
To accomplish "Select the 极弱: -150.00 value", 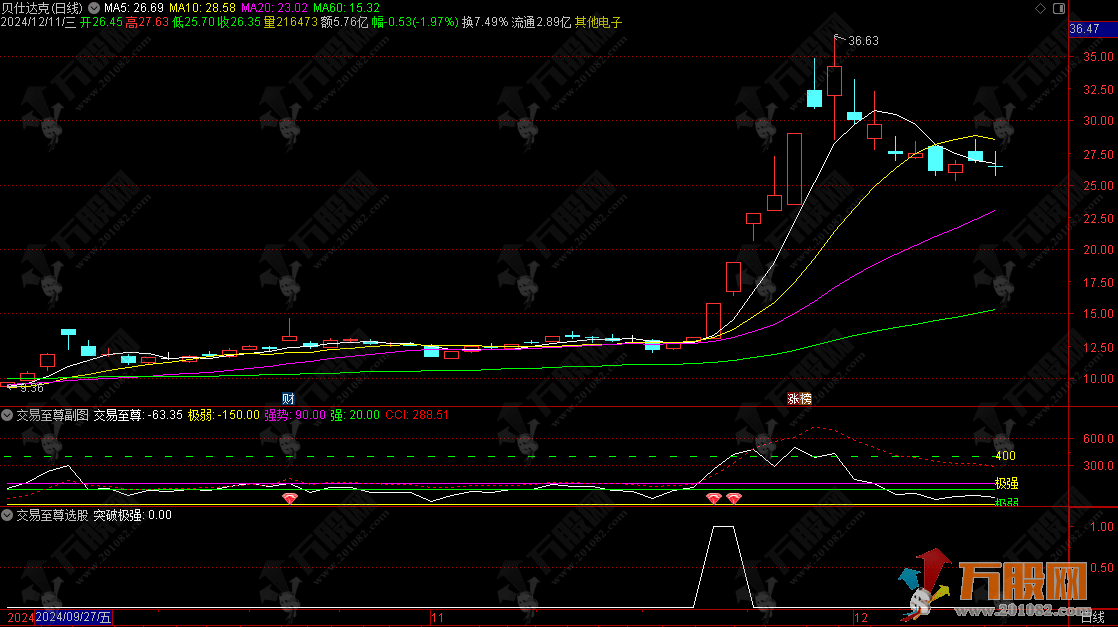I will 224,415.
